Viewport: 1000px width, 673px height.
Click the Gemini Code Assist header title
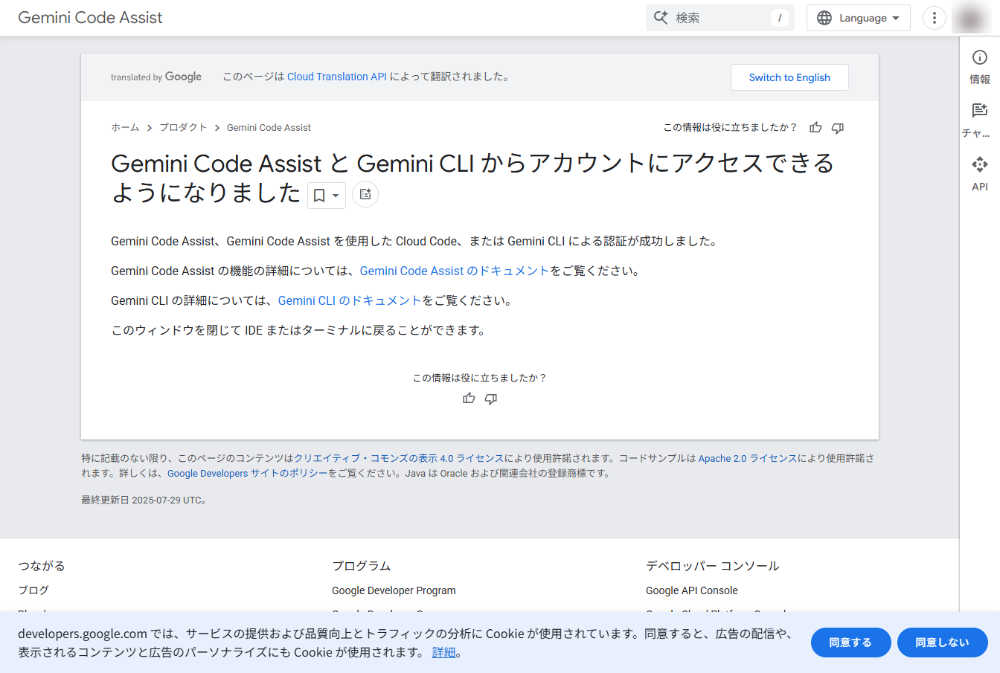(90, 18)
